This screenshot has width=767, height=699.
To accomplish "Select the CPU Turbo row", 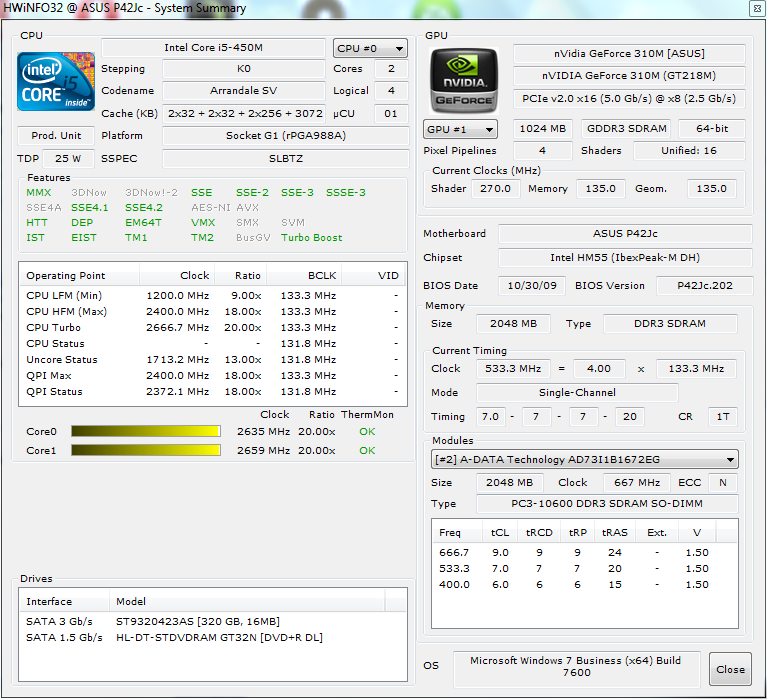I will tap(213, 327).
